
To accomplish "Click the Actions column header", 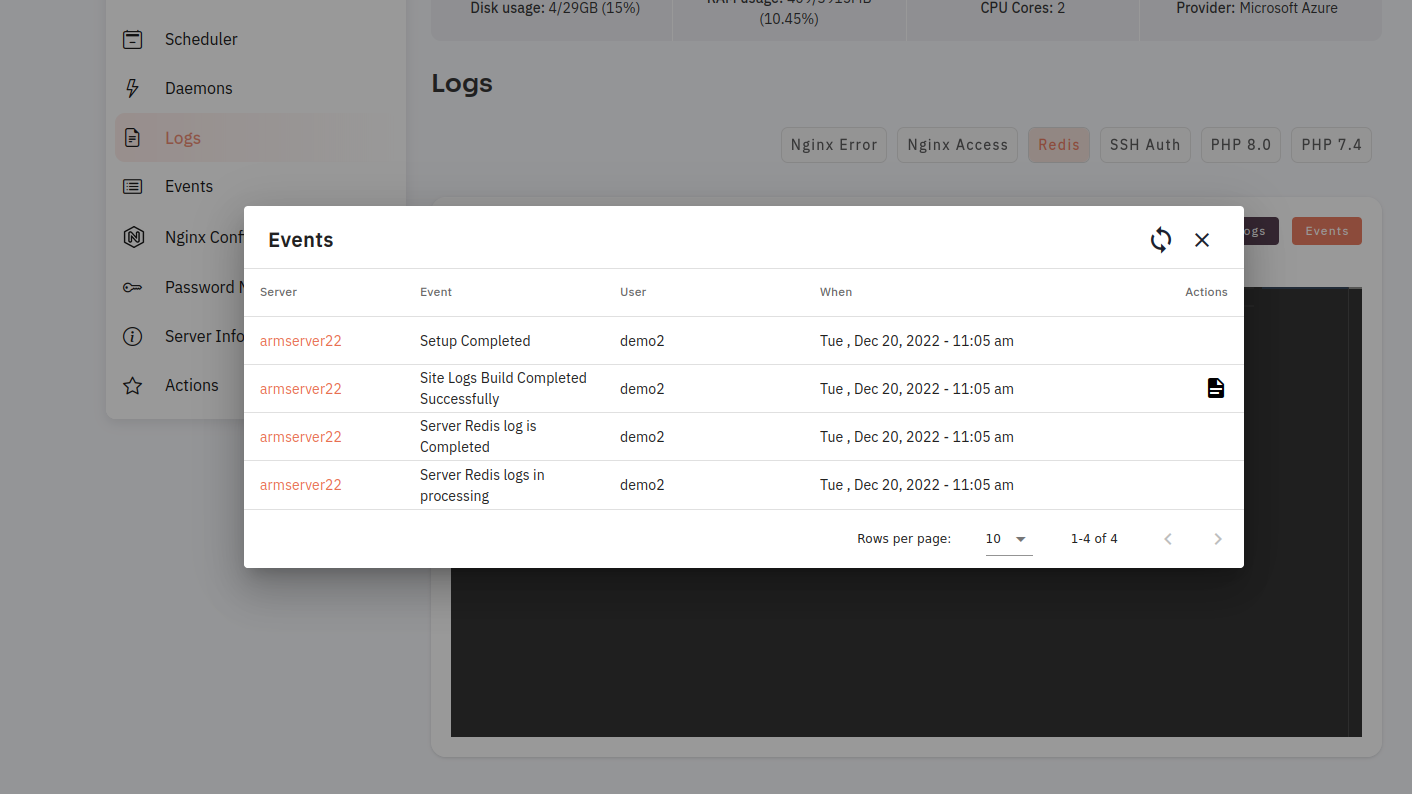I will tap(1206, 292).
